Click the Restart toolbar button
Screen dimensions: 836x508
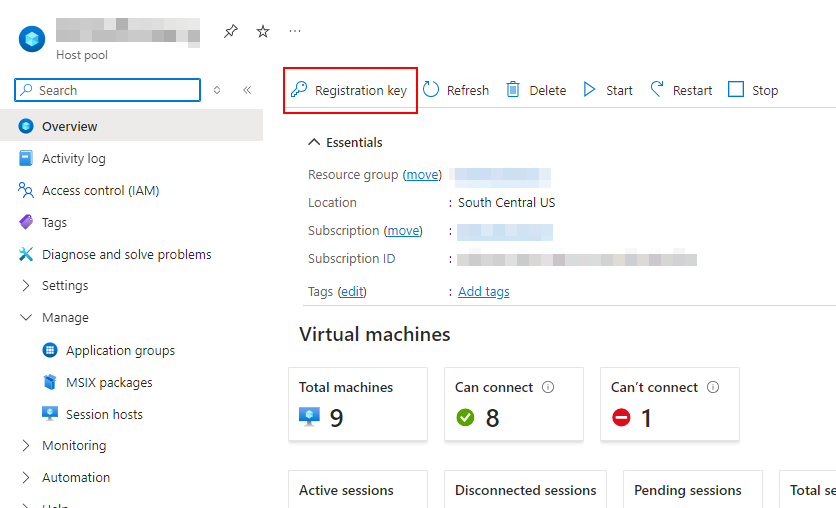coord(681,90)
